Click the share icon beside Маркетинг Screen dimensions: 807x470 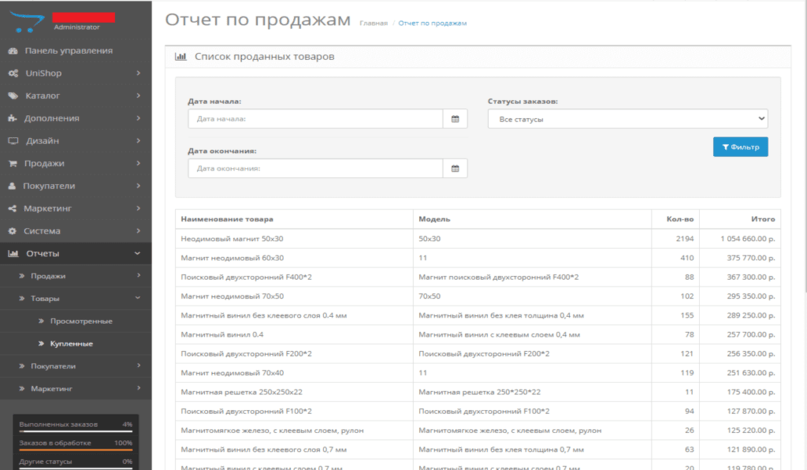coord(12,208)
